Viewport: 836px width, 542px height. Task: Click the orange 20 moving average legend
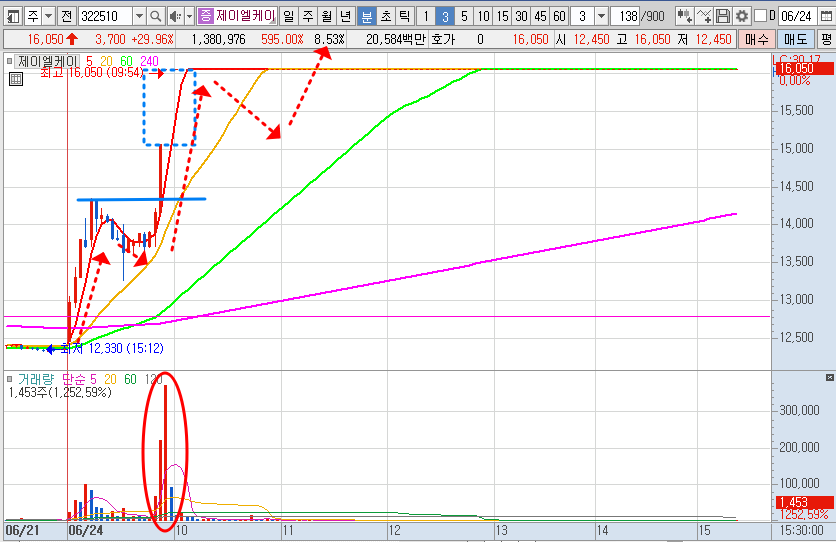pos(107,61)
